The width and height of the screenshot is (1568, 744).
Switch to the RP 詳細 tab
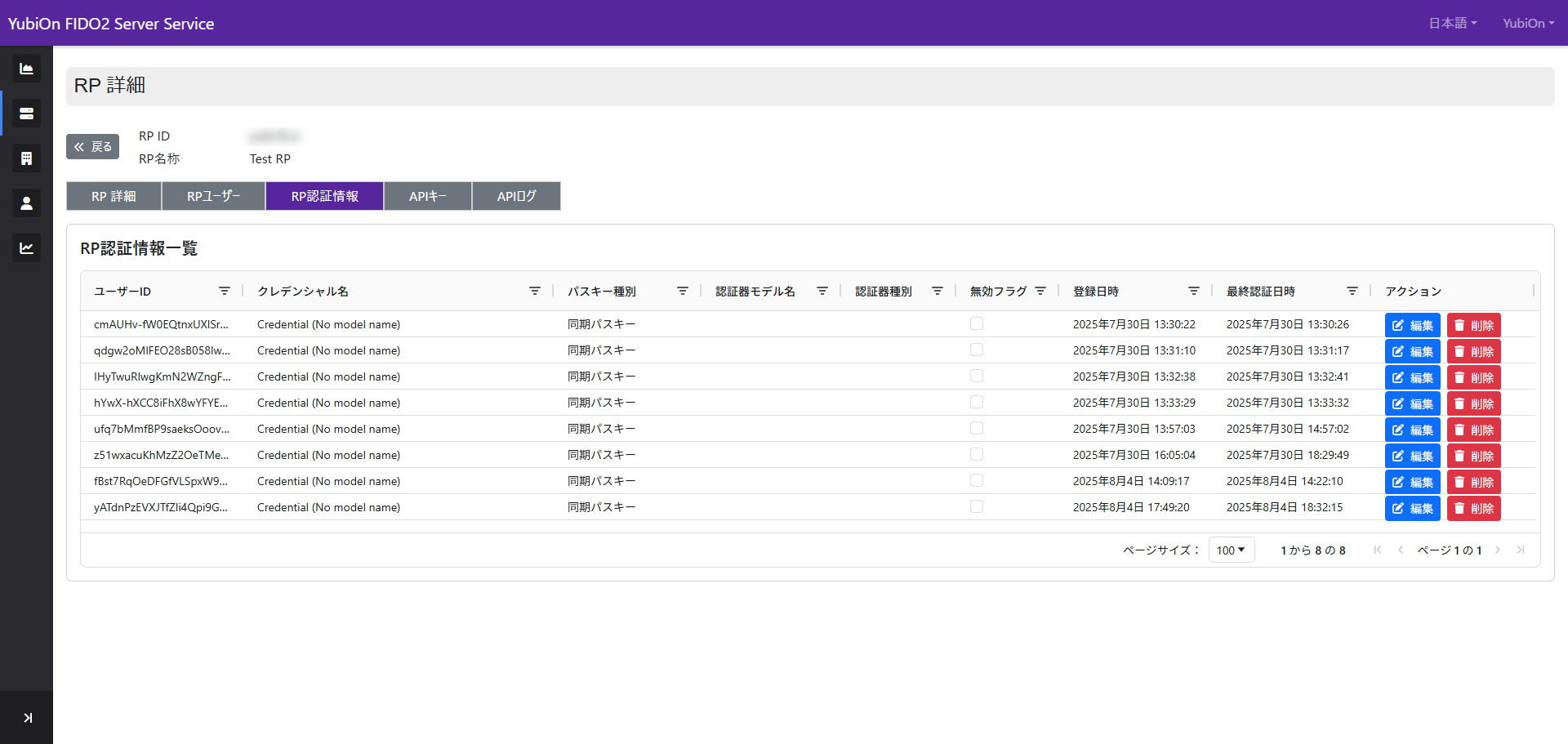(x=114, y=196)
